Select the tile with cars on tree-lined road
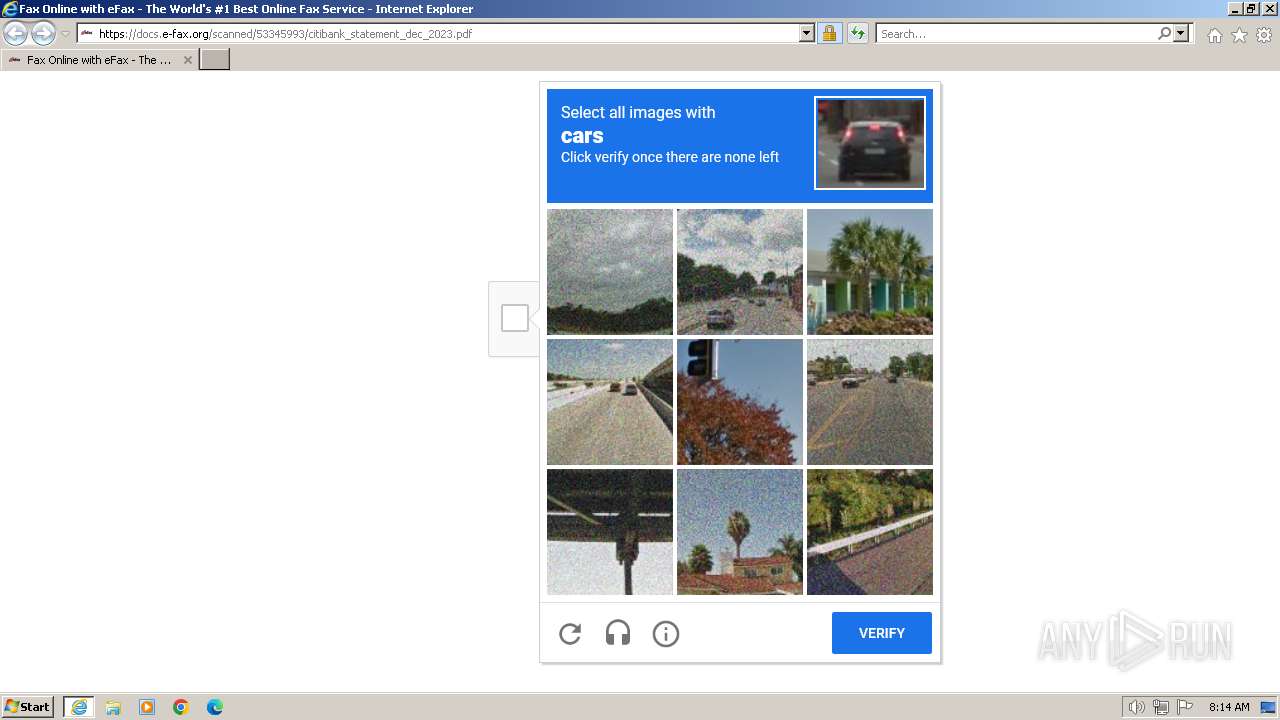The height and width of the screenshot is (720, 1280). tap(740, 272)
